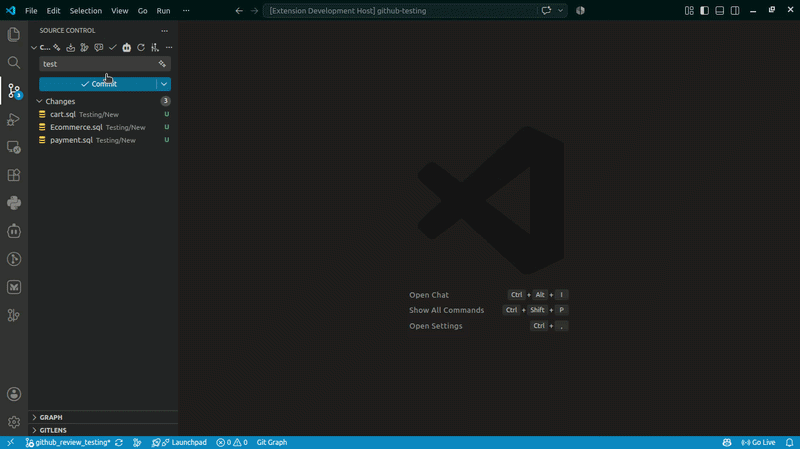Viewport: 800px width, 449px height.
Task: Open Source Control view with badge 3
Action: click(14, 91)
